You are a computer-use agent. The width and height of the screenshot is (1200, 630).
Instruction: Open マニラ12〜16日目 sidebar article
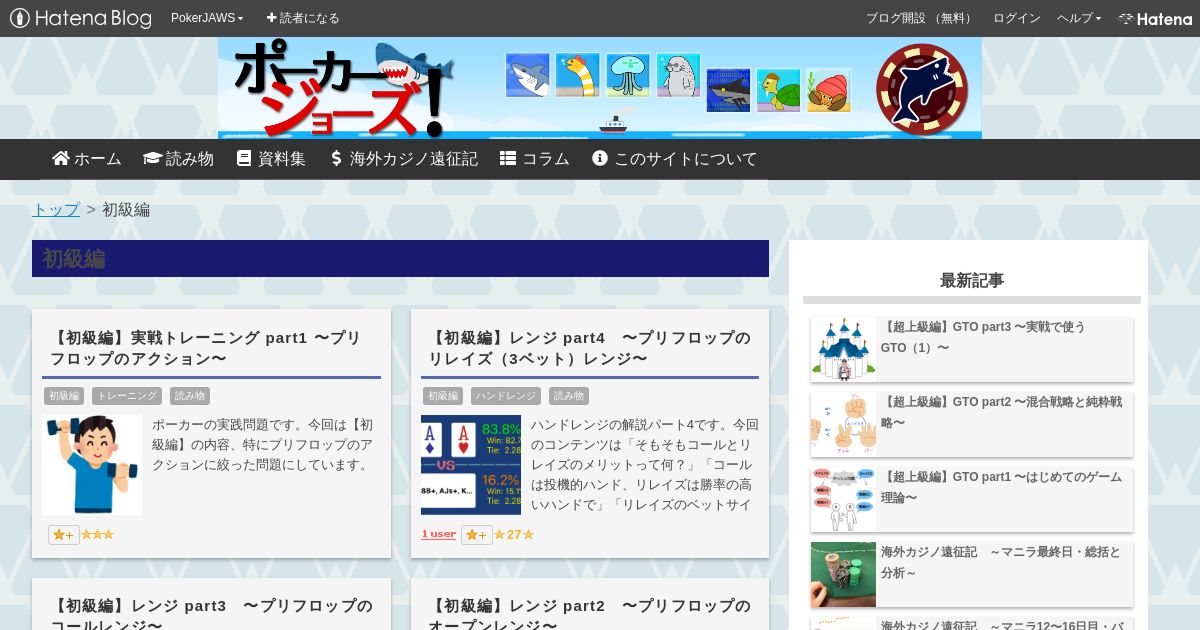1001,625
